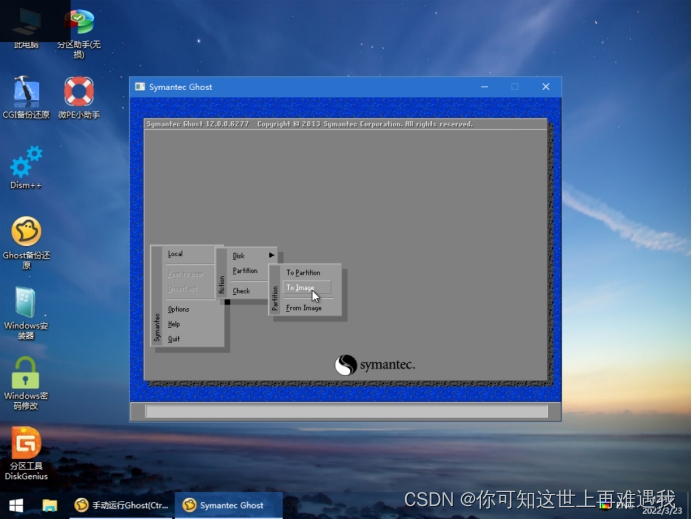Launch Dism++ from the desktop

tap(26, 167)
